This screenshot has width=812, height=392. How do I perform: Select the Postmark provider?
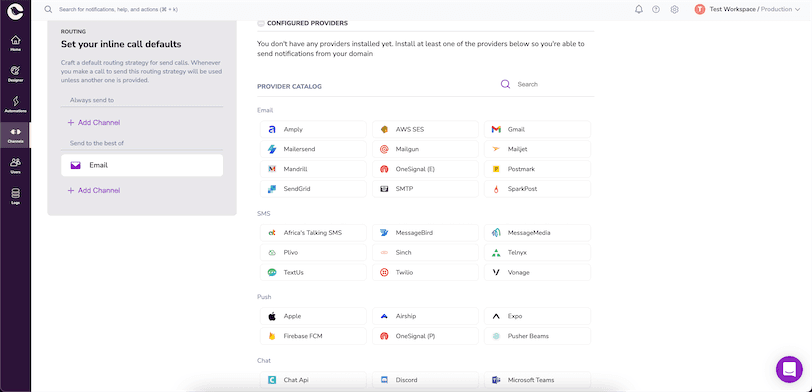click(x=538, y=169)
